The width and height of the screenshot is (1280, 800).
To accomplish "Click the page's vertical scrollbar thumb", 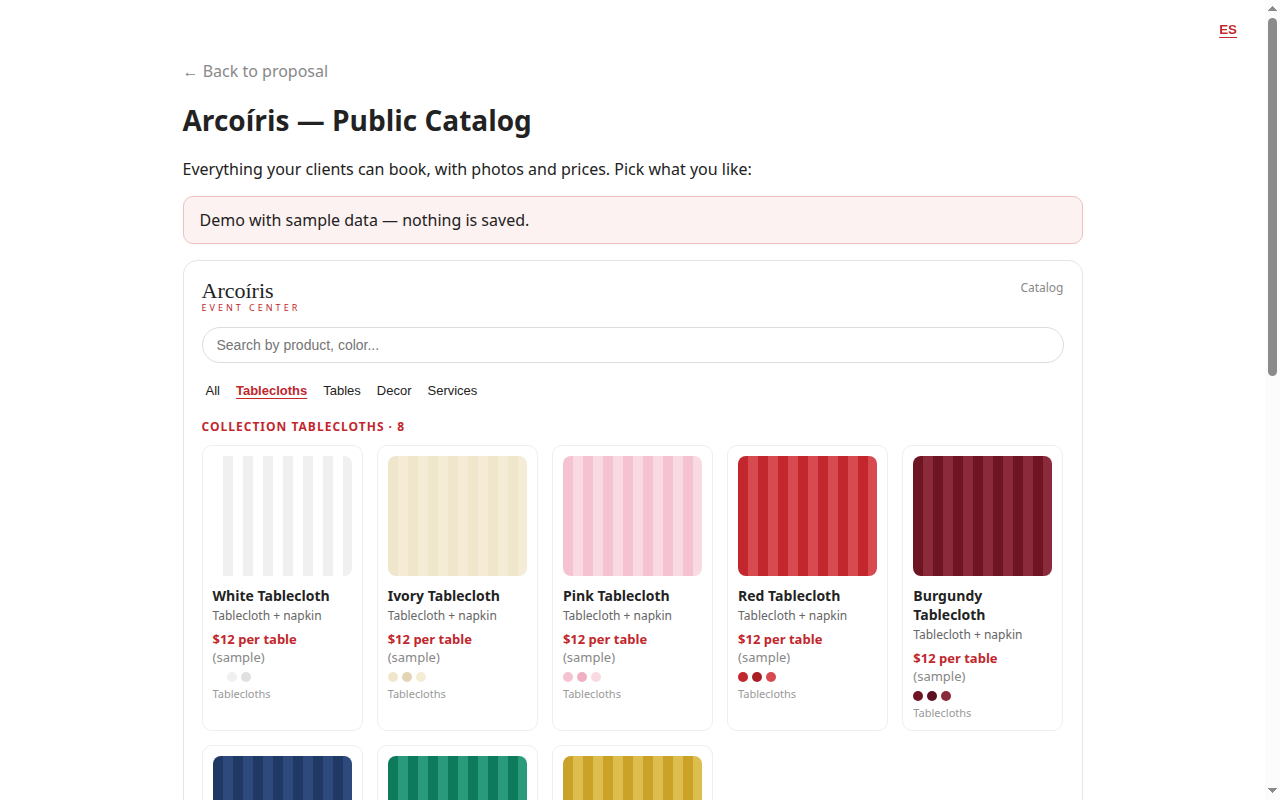I will (1272, 197).
